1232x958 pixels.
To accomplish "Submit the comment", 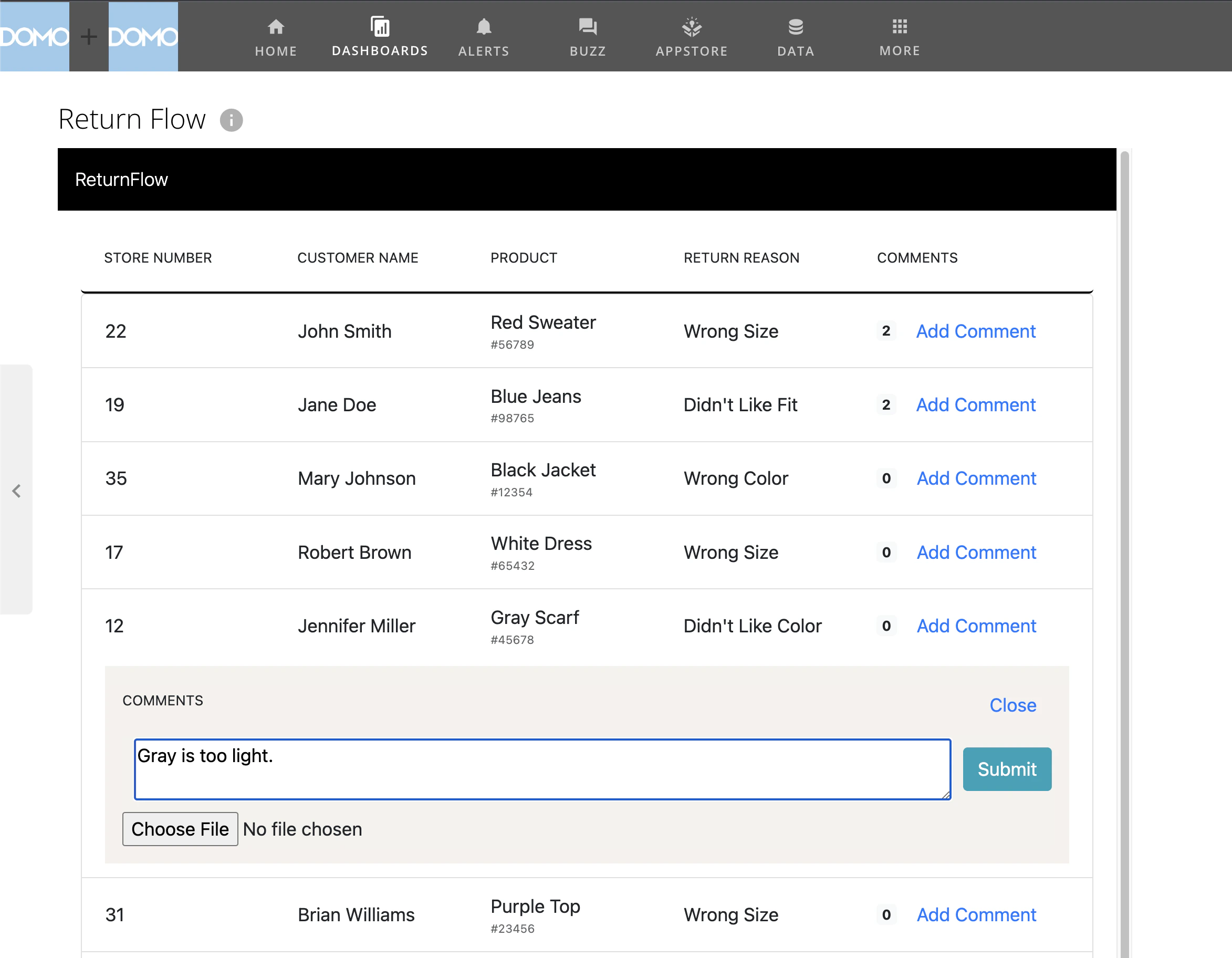I will [x=1006, y=769].
